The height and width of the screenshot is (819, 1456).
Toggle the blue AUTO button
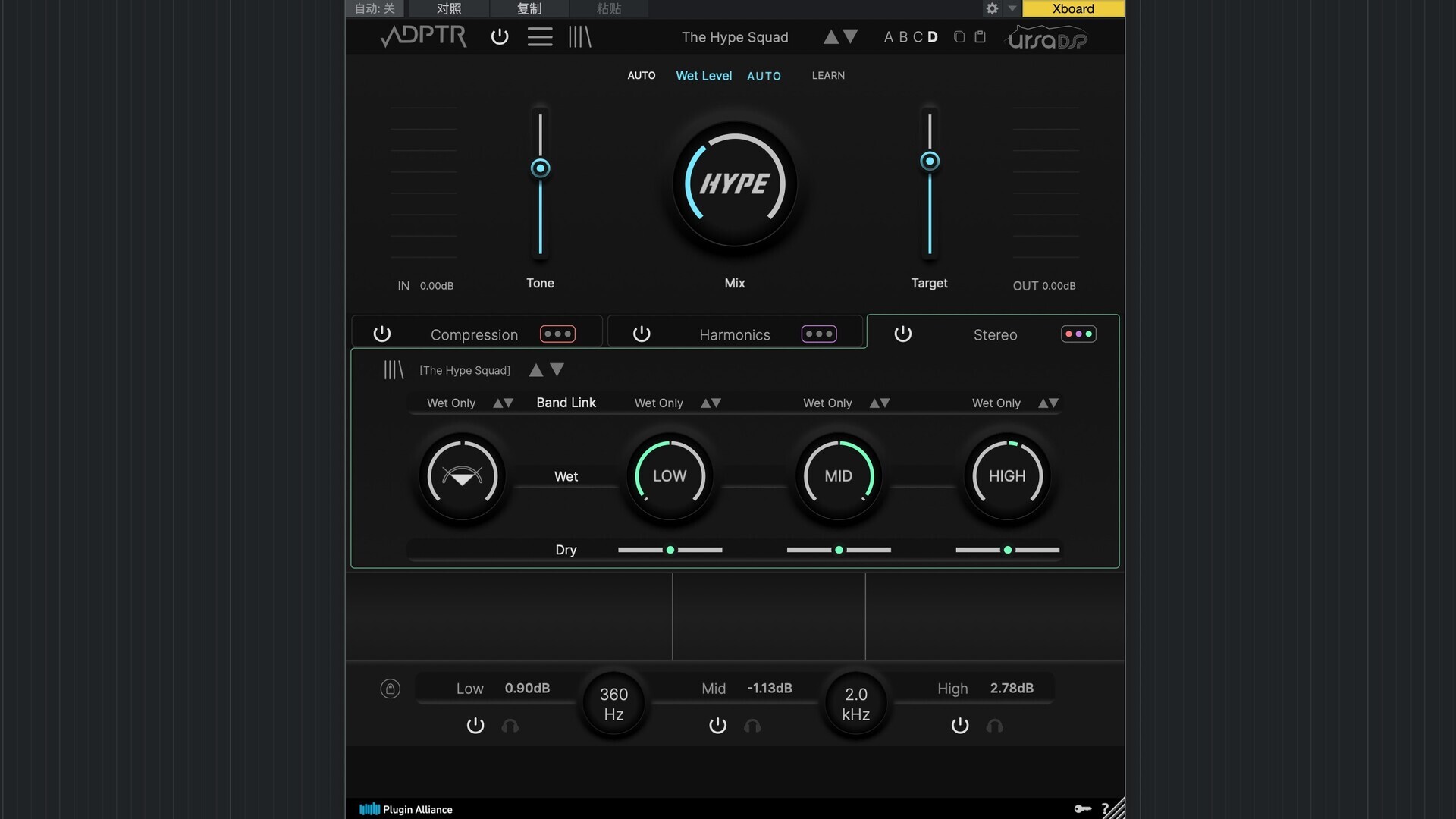764,76
